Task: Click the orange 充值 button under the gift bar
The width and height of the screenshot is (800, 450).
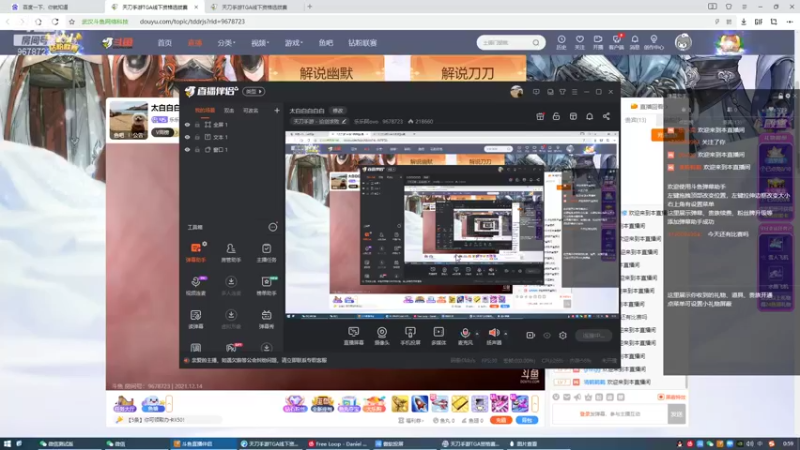Action: [501, 420]
